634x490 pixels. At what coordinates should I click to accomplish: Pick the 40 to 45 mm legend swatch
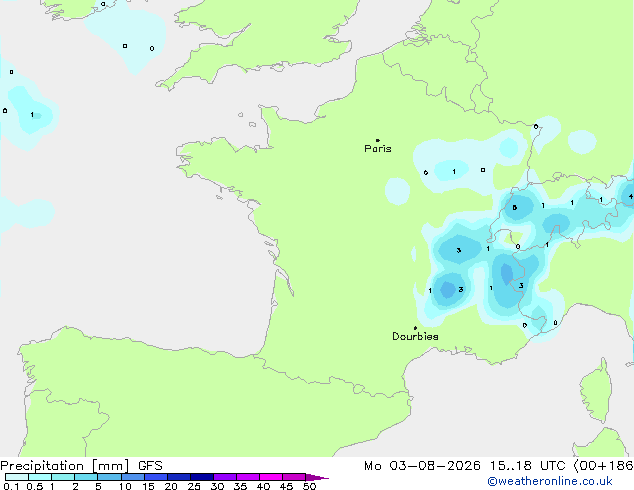point(271,477)
